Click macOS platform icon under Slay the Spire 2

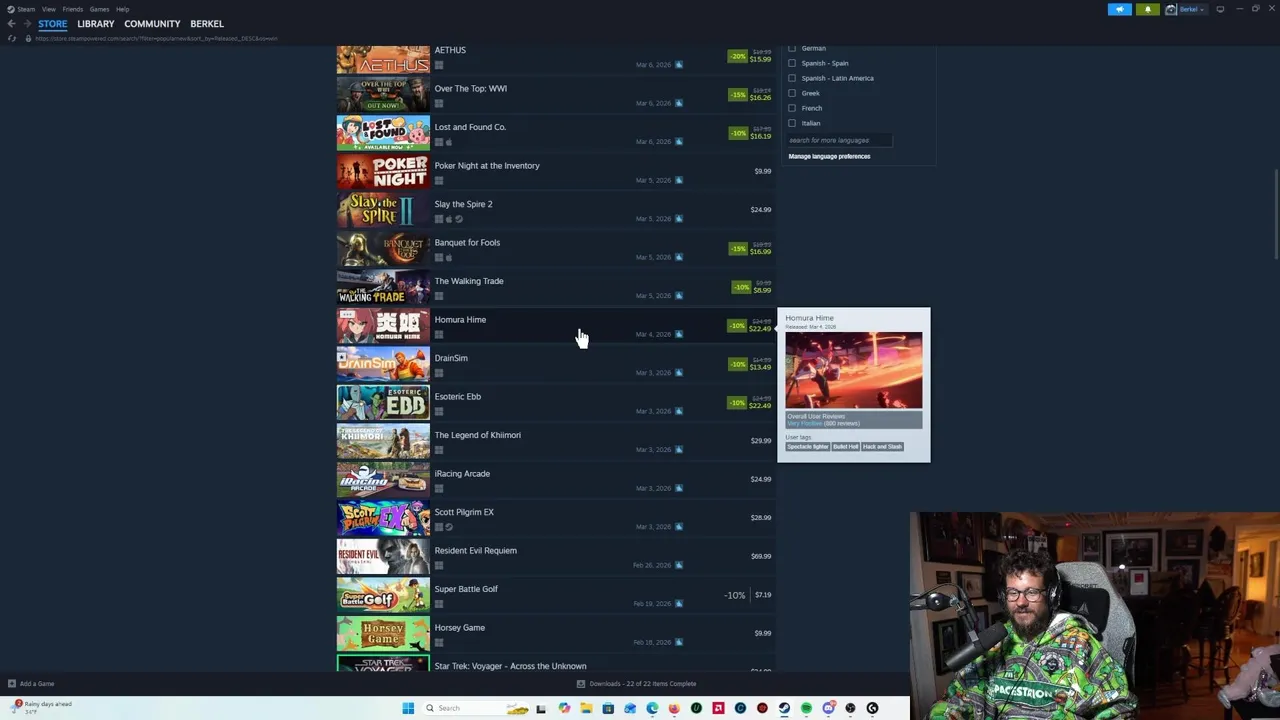coord(448,219)
